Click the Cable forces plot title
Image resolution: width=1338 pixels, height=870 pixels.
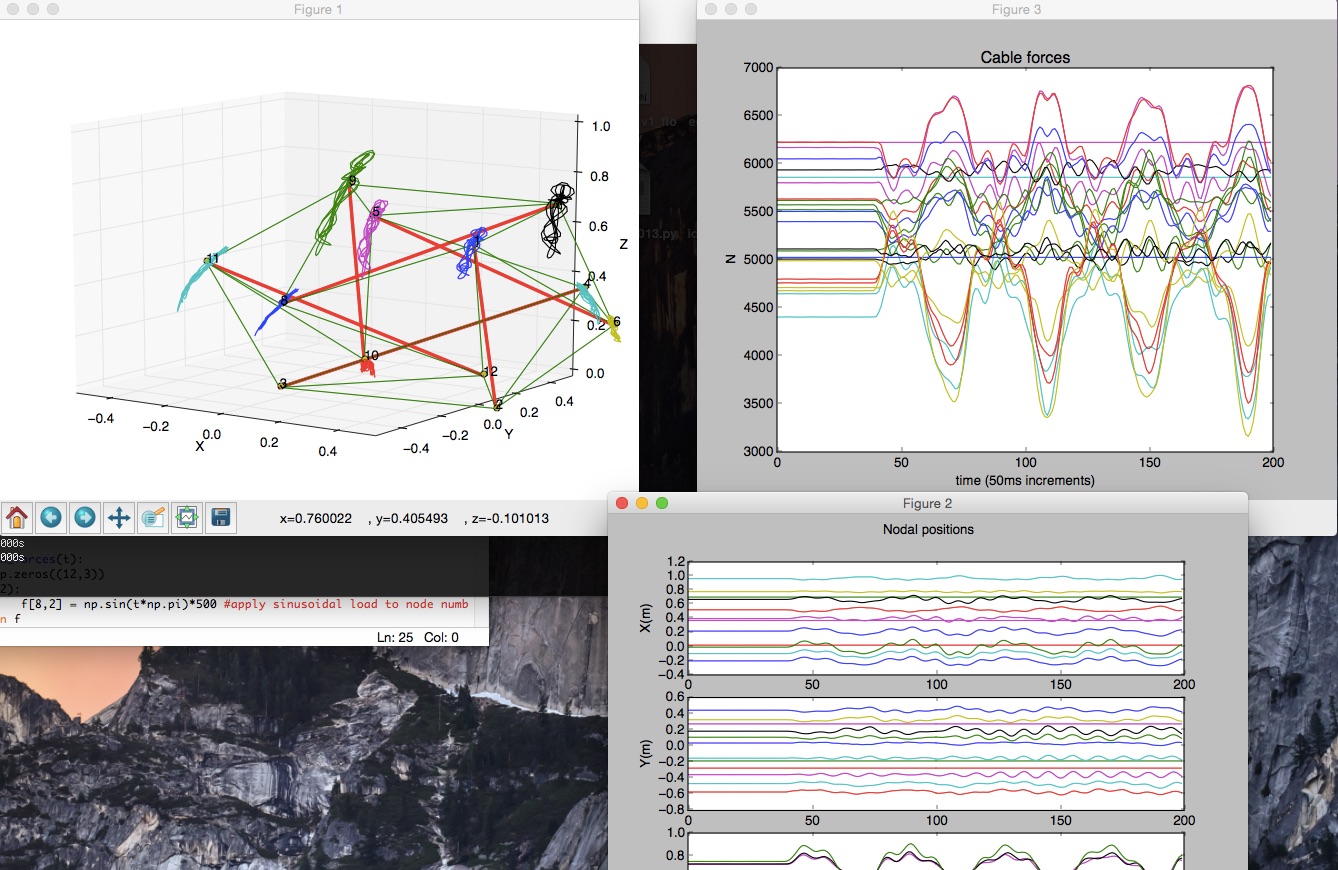point(1025,58)
